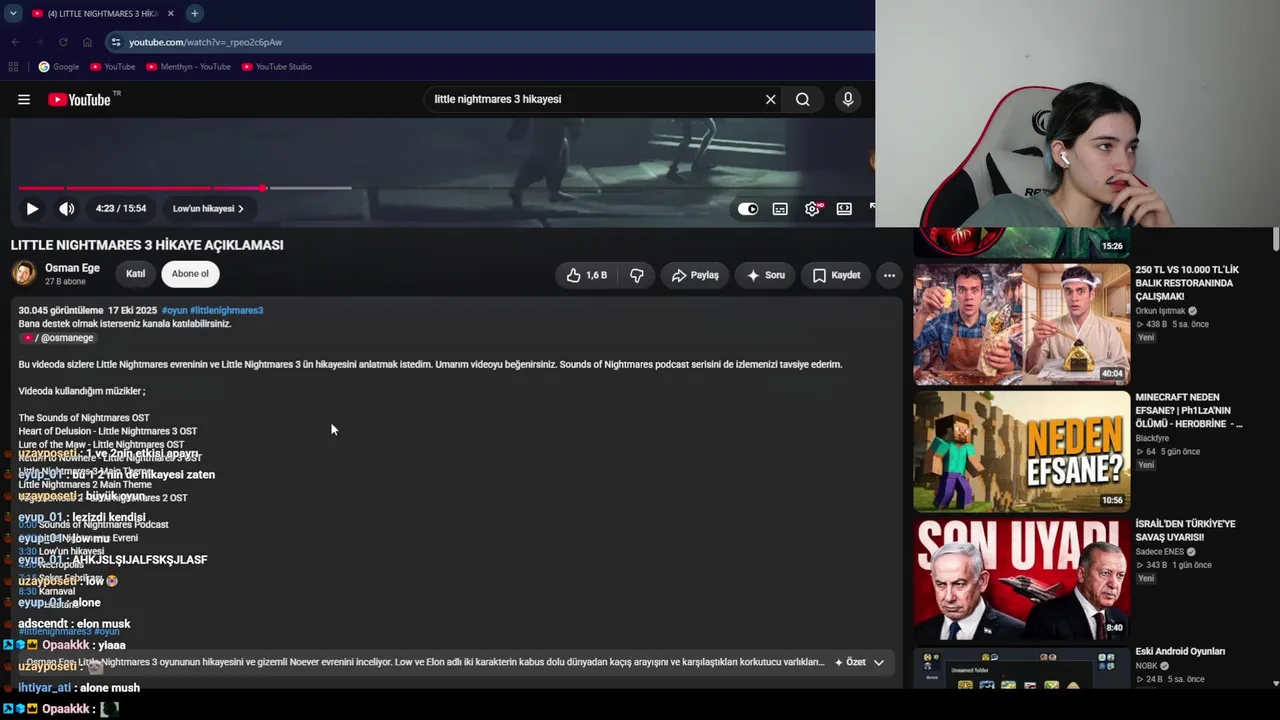Image resolution: width=1280 pixels, height=720 pixels.
Task: Open the Eski Android Oyunları thumbnail
Action: pyautogui.click(x=1021, y=667)
